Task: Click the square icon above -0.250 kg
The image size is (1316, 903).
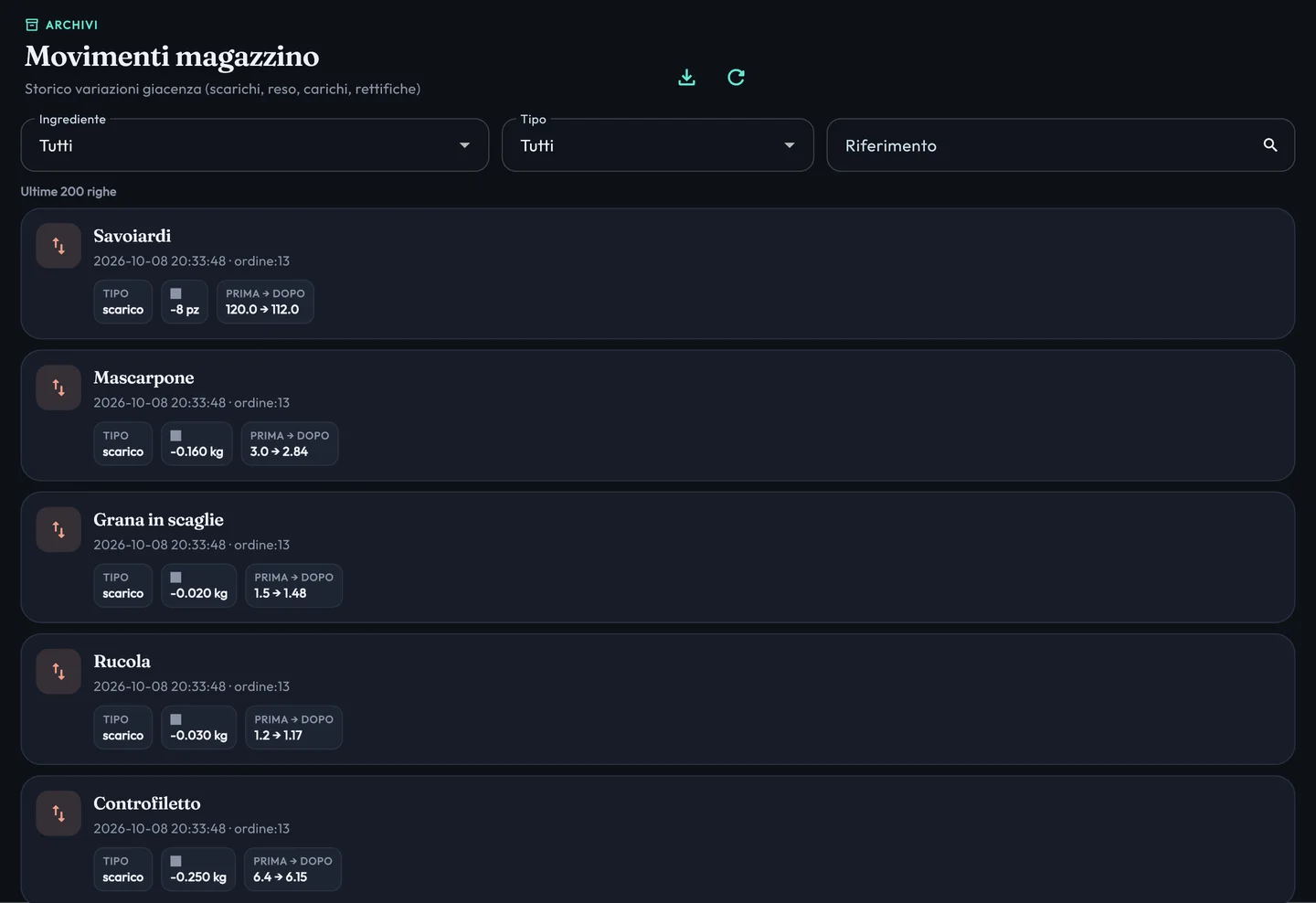Action: 176,861
